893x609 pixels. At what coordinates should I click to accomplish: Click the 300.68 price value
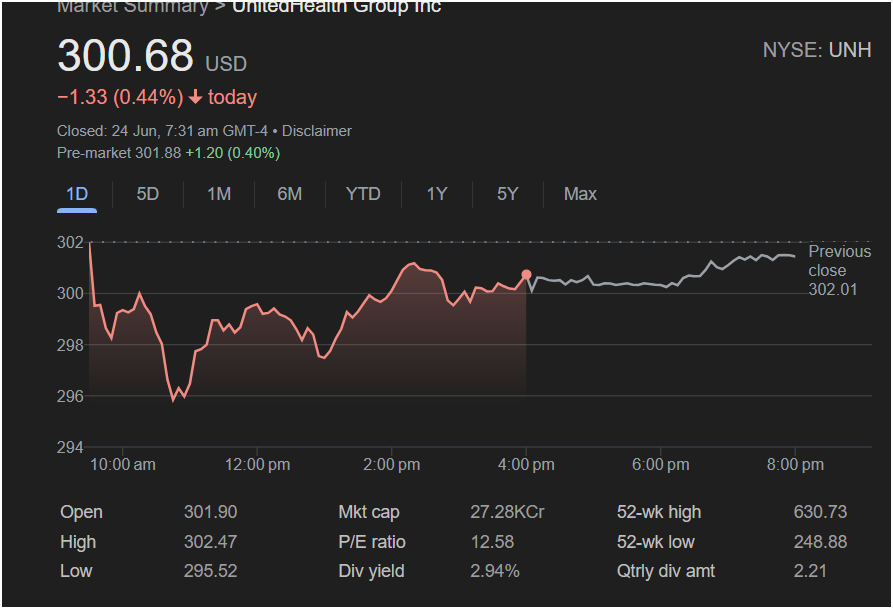(x=125, y=56)
